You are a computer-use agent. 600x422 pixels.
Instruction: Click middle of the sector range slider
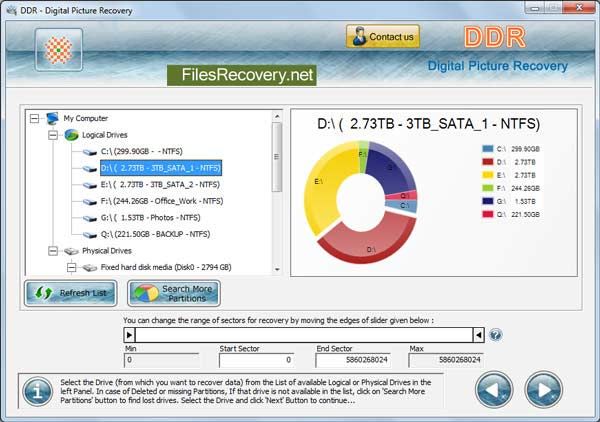coord(304,335)
